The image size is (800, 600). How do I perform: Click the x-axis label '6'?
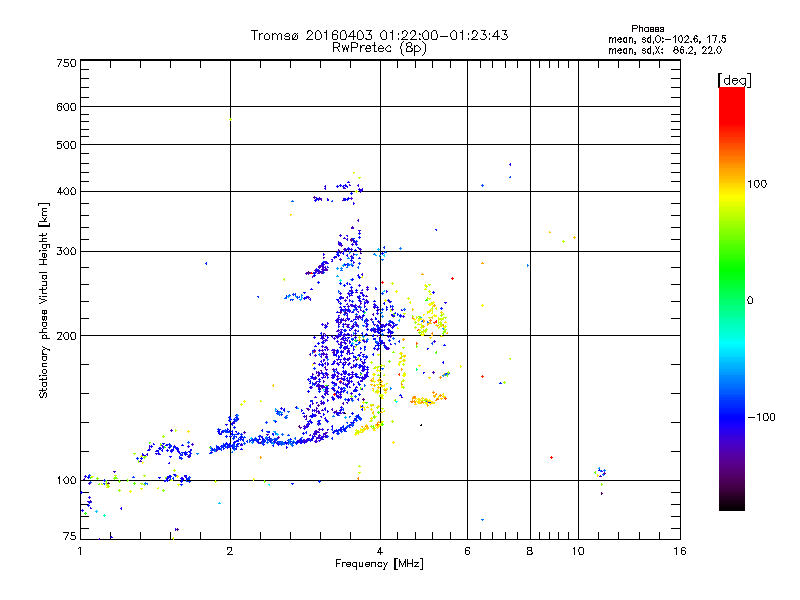[467, 551]
